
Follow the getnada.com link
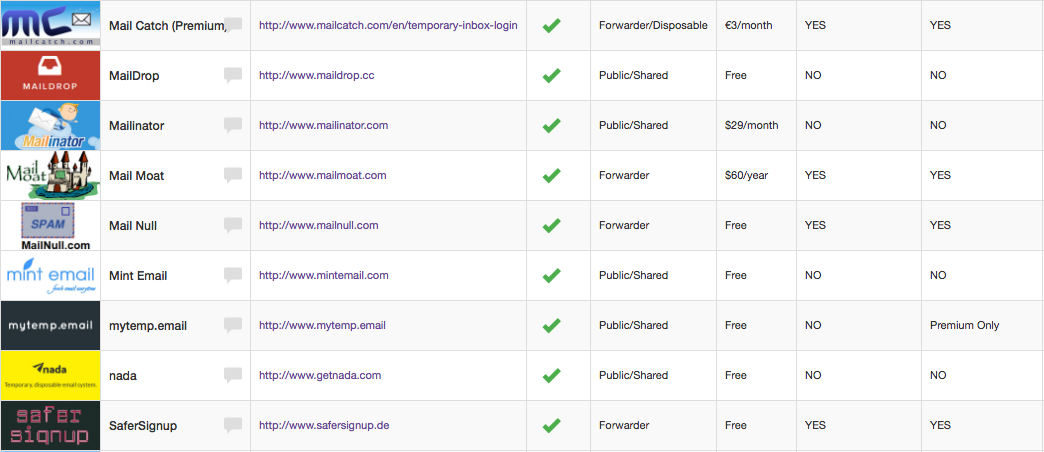pyautogui.click(x=320, y=375)
